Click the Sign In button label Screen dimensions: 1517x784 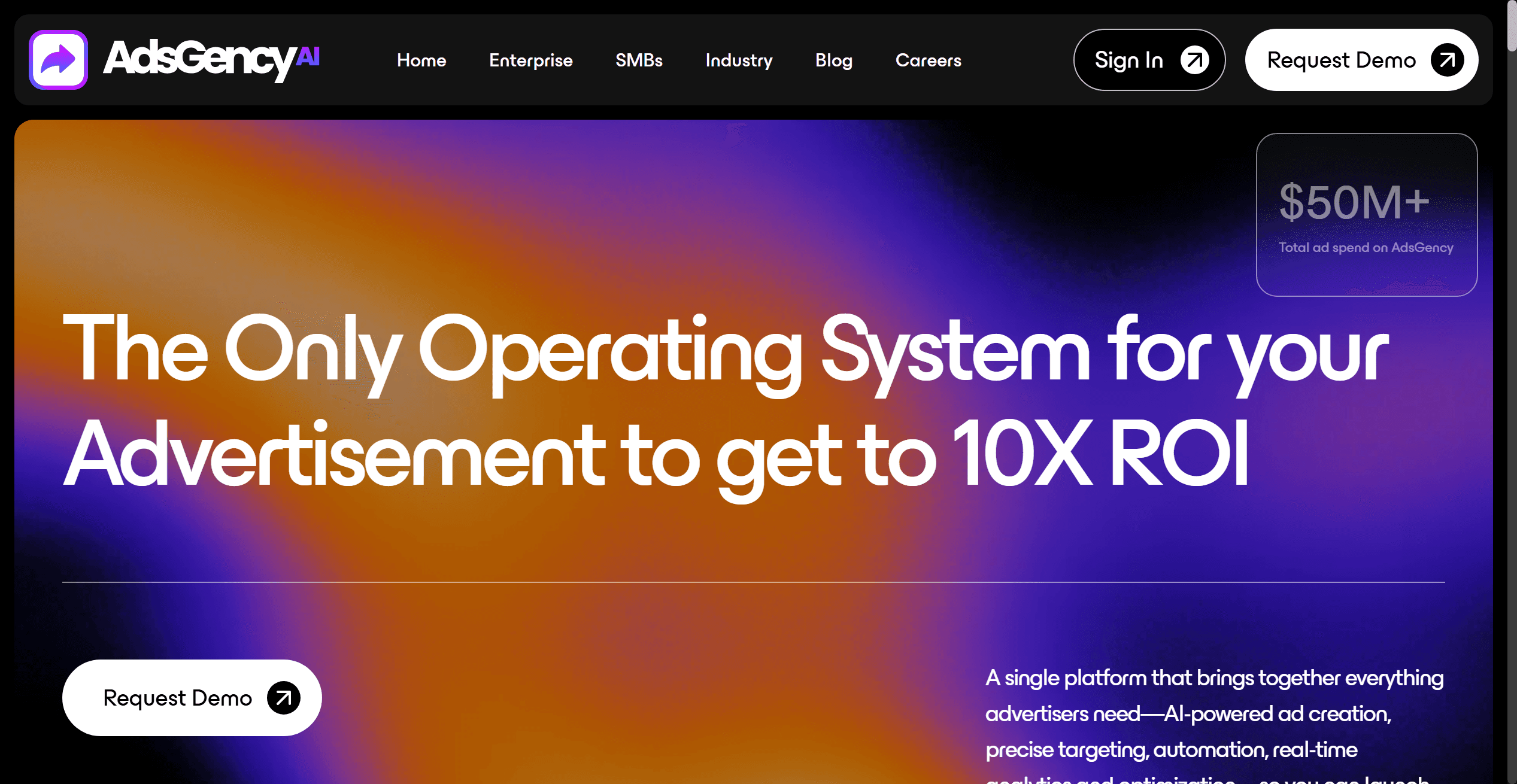point(1128,60)
